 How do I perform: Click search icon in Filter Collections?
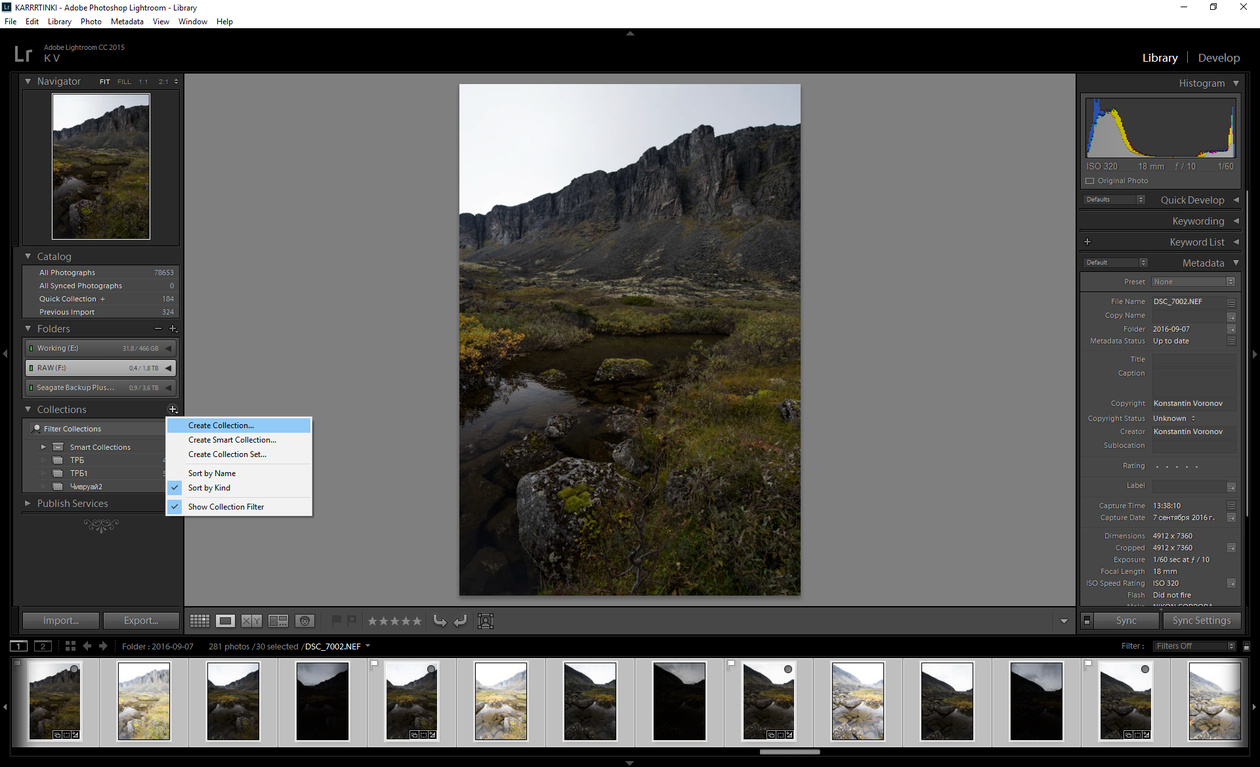(37, 428)
